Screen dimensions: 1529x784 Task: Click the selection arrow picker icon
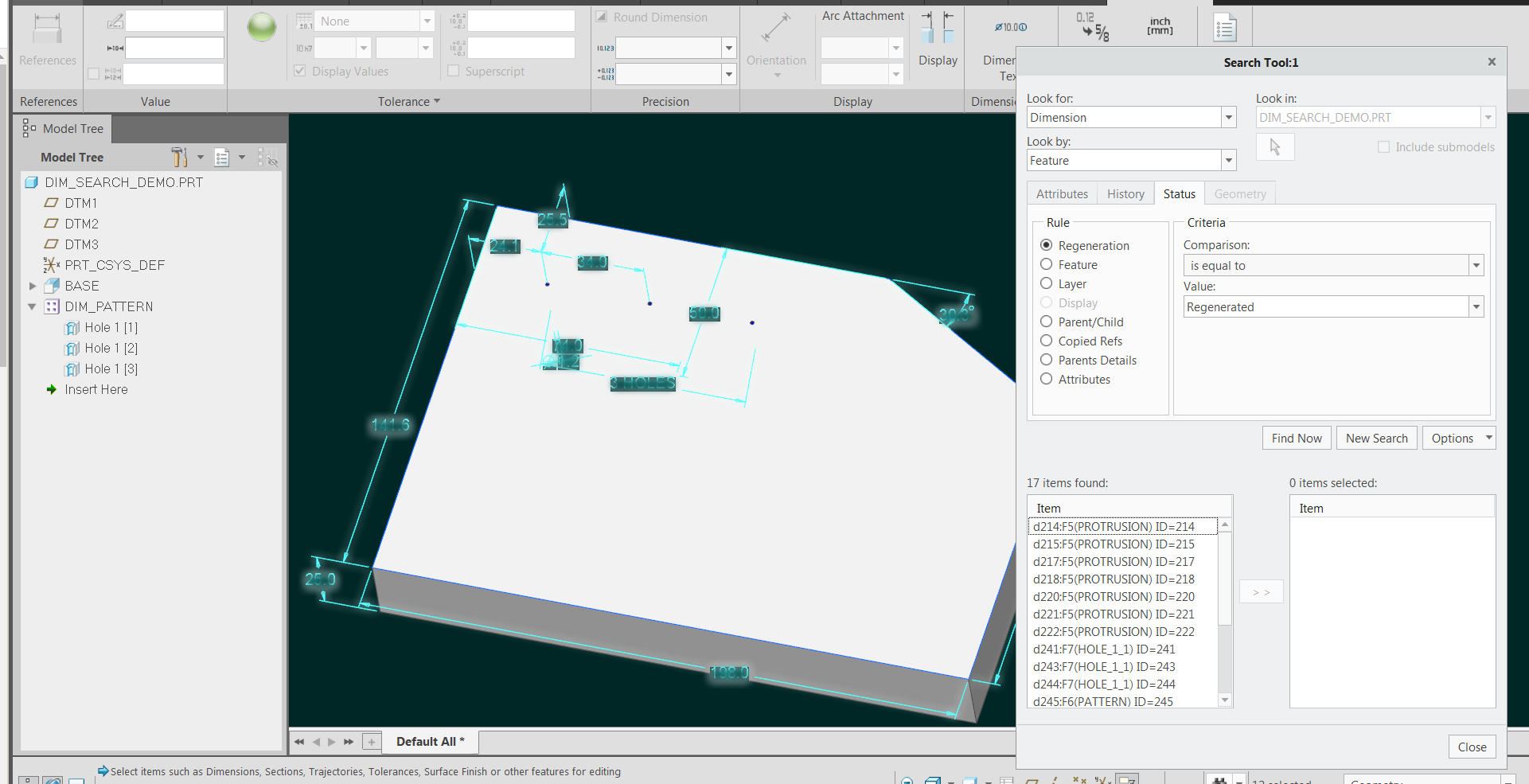click(x=1275, y=147)
